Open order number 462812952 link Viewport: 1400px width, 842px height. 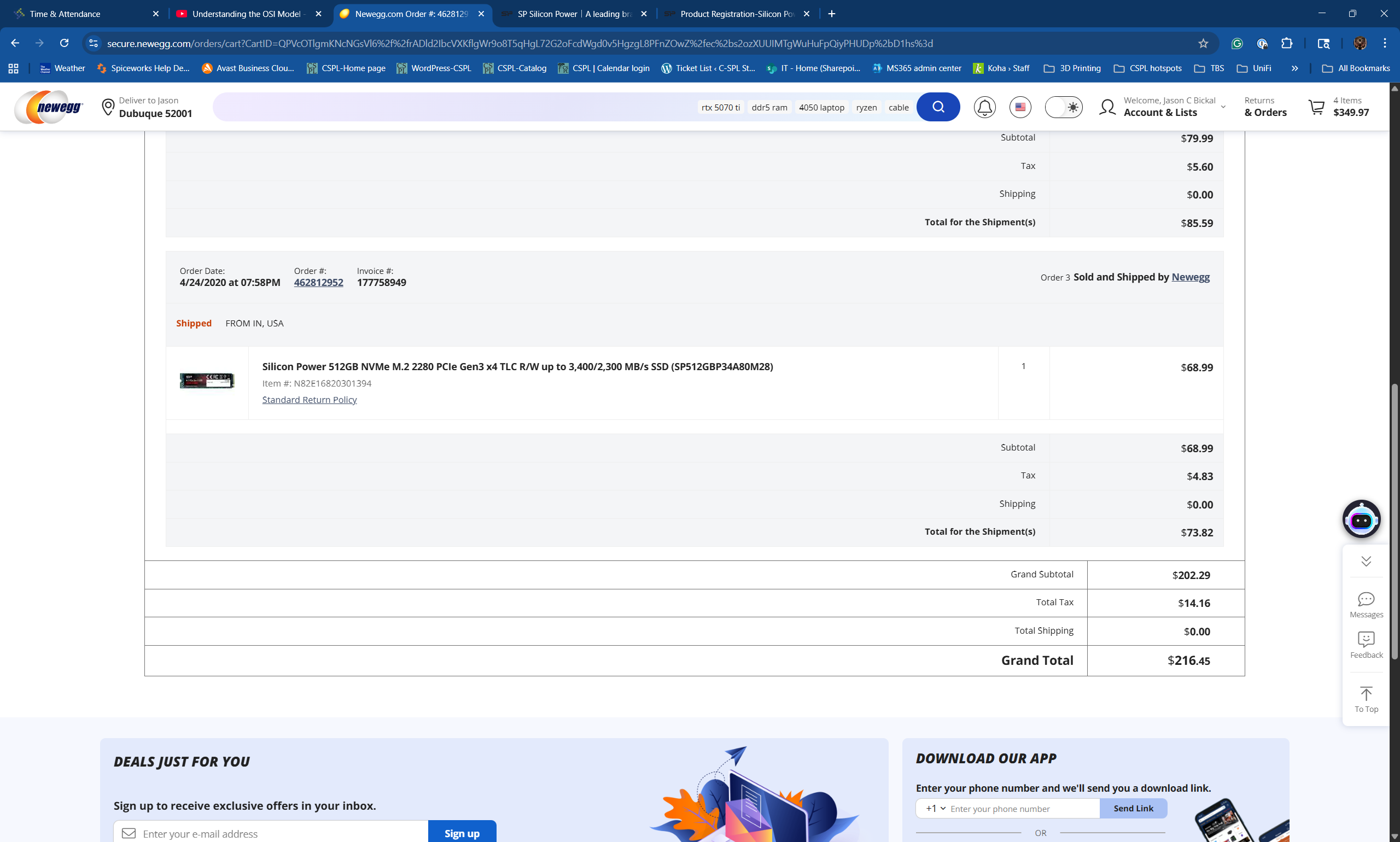tap(318, 283)
